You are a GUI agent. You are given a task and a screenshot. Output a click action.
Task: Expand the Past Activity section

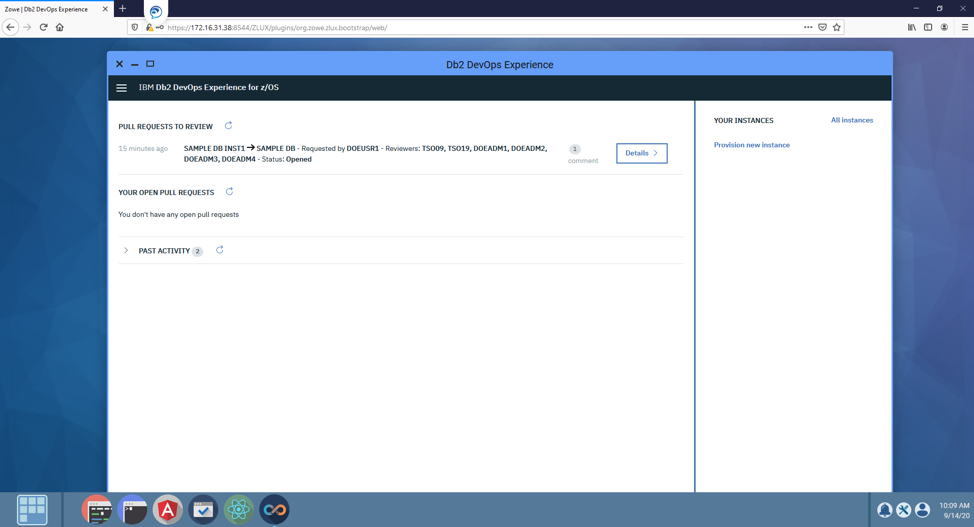[x=126, y=250]
